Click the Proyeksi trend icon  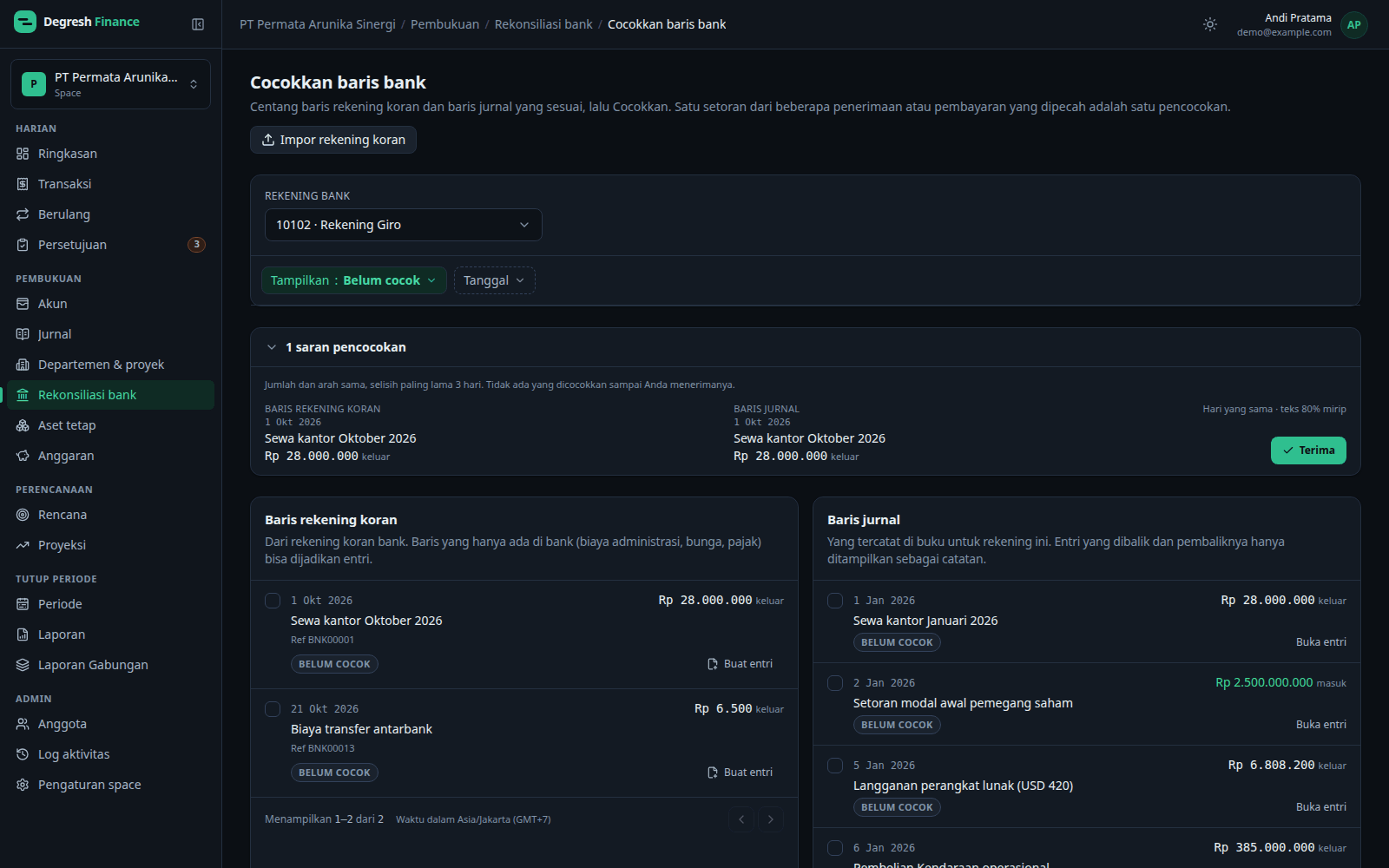(x=23, y=545)
